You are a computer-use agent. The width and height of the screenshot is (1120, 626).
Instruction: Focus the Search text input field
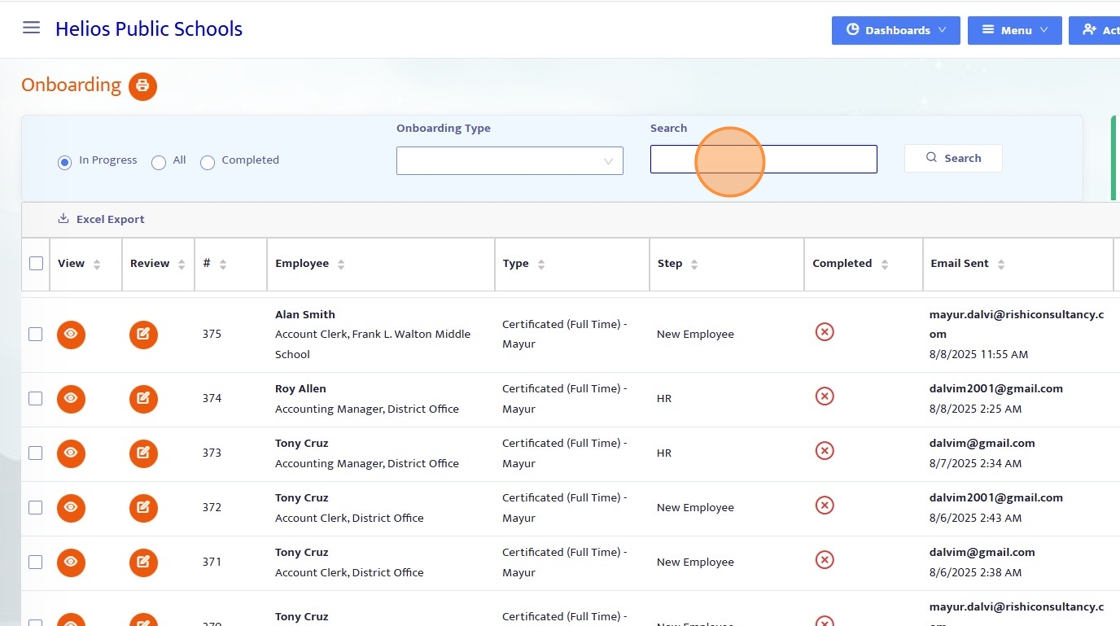coord(763,159)
